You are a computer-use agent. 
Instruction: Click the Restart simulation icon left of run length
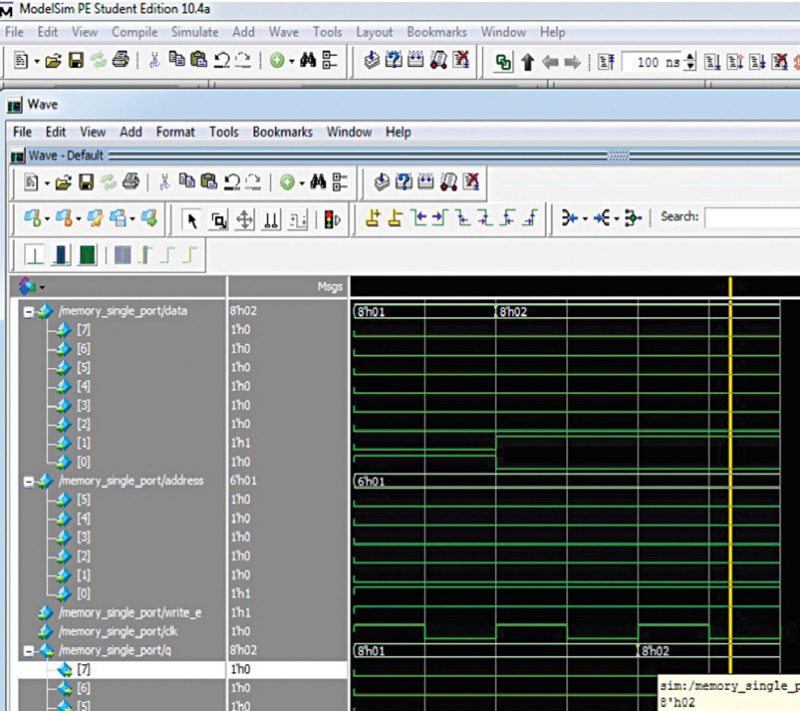click(x=605, y=62)
